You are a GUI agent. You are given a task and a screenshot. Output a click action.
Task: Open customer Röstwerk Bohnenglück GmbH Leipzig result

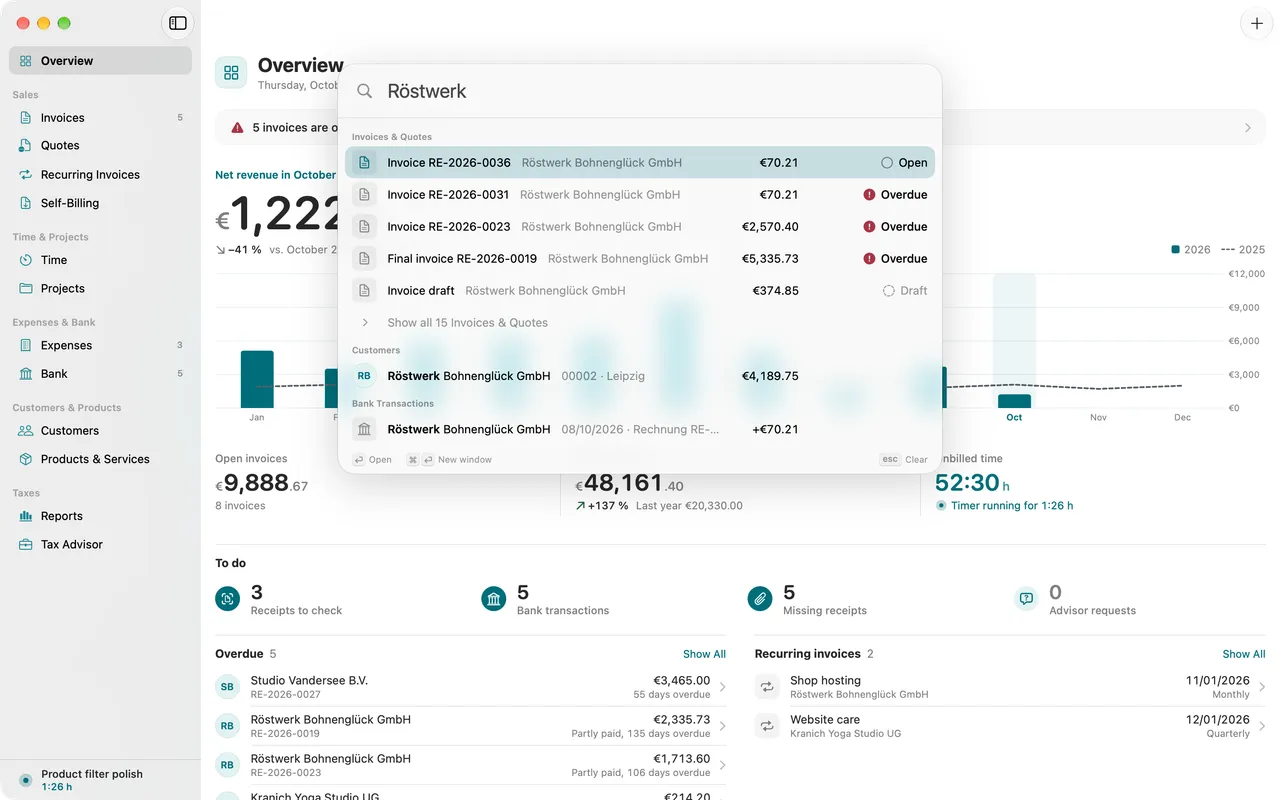pos(640,376)
